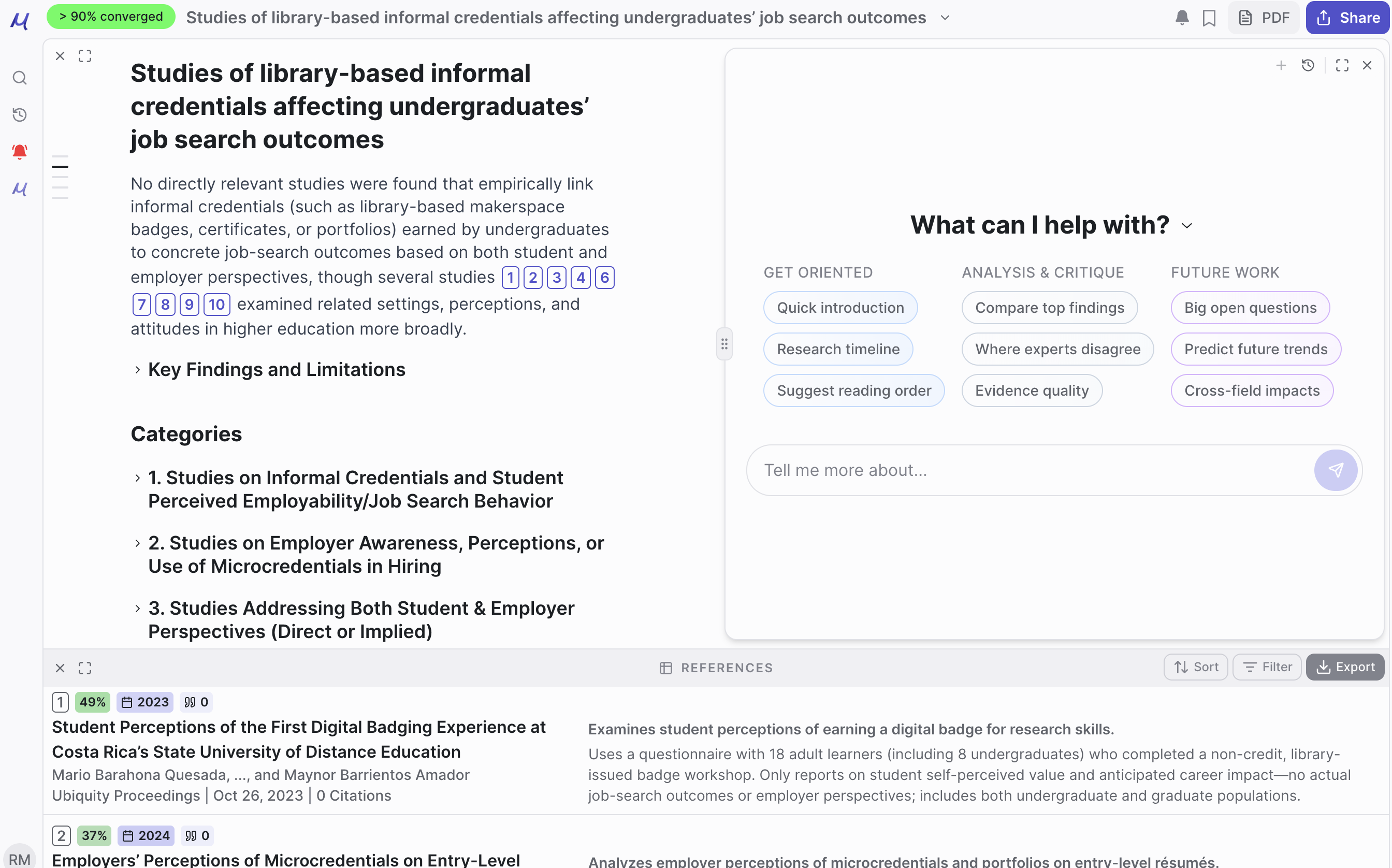Select Suggest reading order
The width and height of the screenshot is (1392, 868).
(x=853, y=390)
